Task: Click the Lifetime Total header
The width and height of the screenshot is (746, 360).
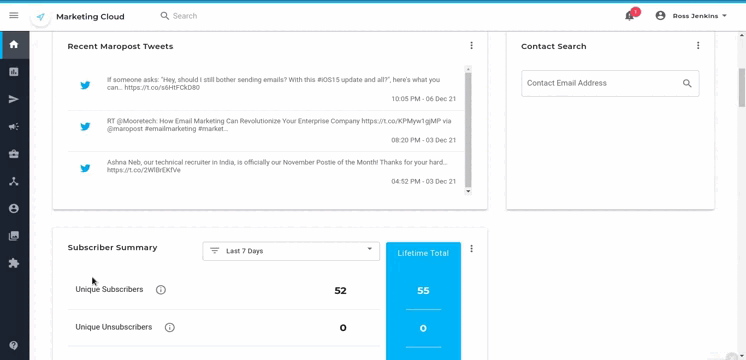Action: (423, 253)
